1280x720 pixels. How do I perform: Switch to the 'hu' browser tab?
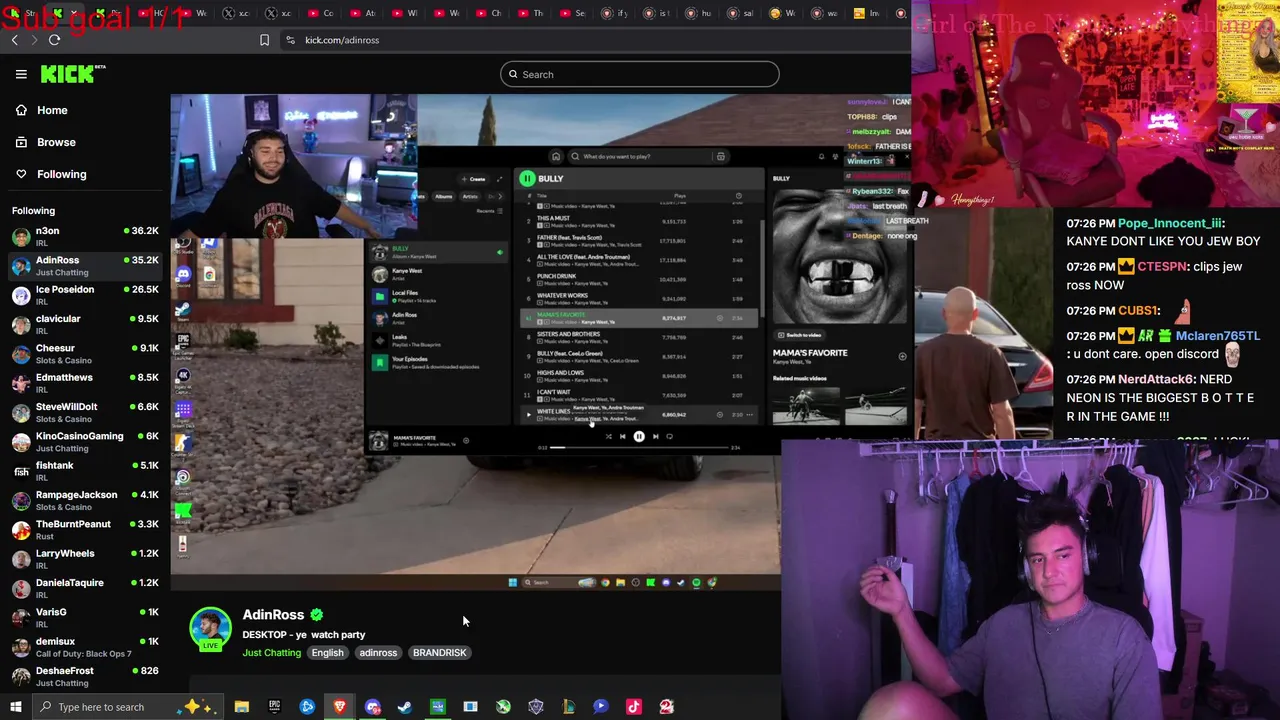pos(698,13)
